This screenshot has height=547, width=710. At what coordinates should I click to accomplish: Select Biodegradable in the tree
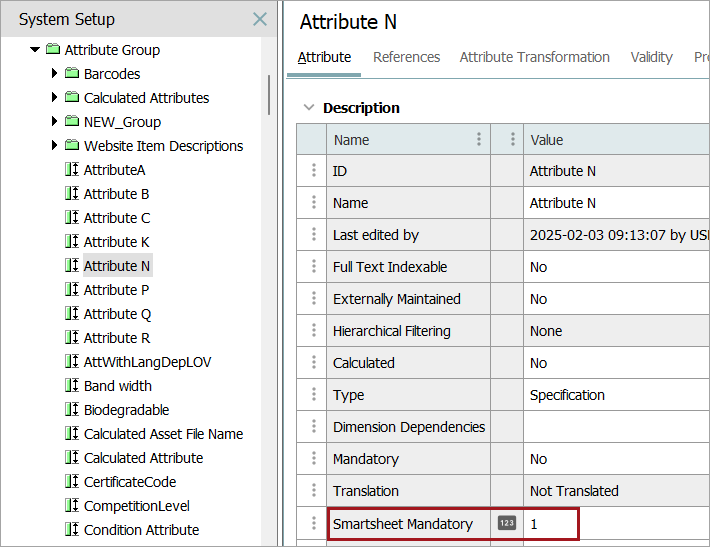pyautogui.click(x=126, y=410)
